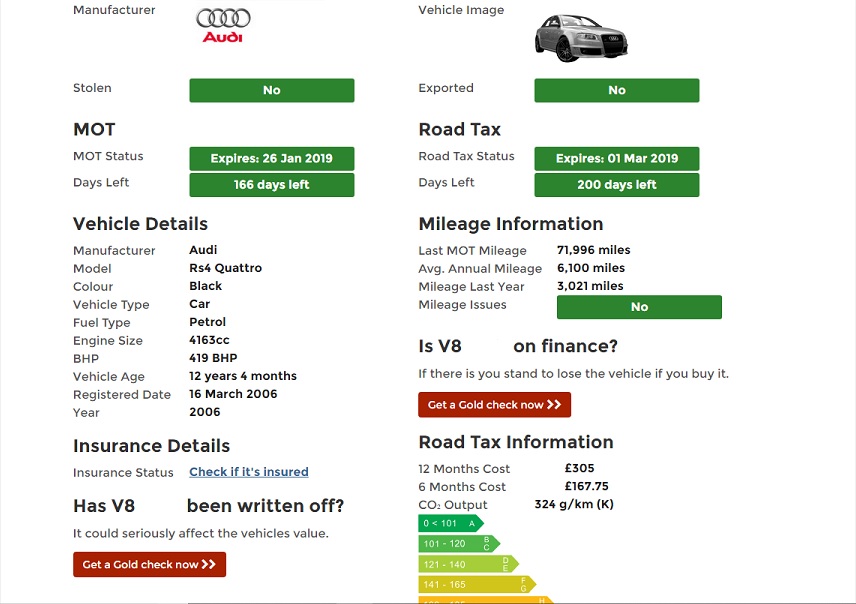856x604 pixels.
Task: Click the Road Tax 'Expires: 01 Mar 2019' badge
Action: 617,158
